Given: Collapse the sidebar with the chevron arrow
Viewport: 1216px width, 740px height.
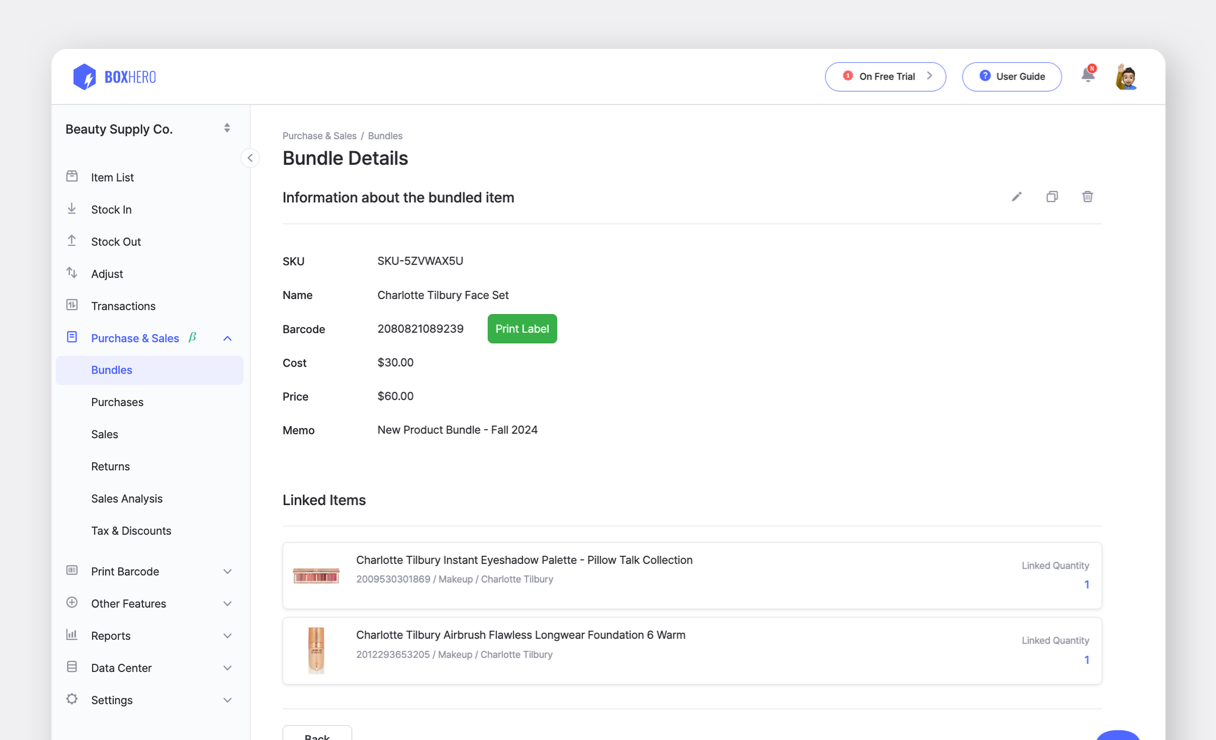Looking at the screenshot, I should click(x=250, y=157).
